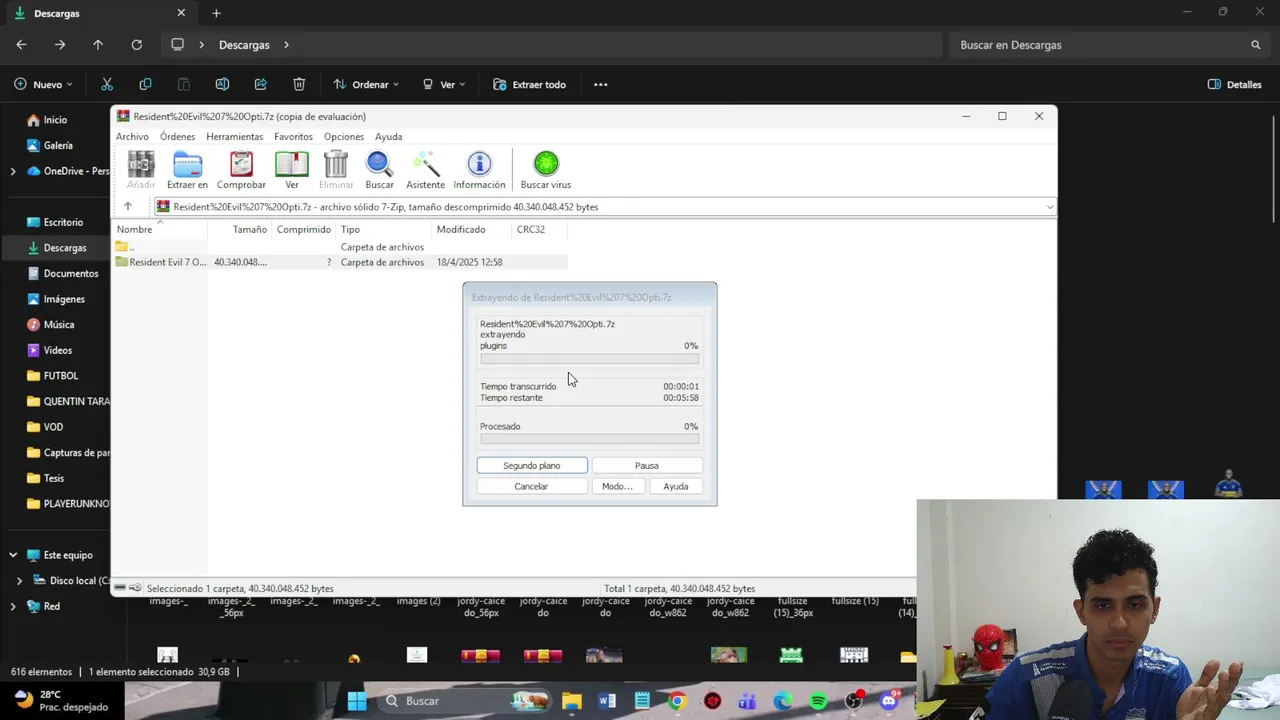This screenshot has width=1280, height=720.
Task: Open the Ordenar dropdown in File Explorer
Action: (x=366, y=85)
